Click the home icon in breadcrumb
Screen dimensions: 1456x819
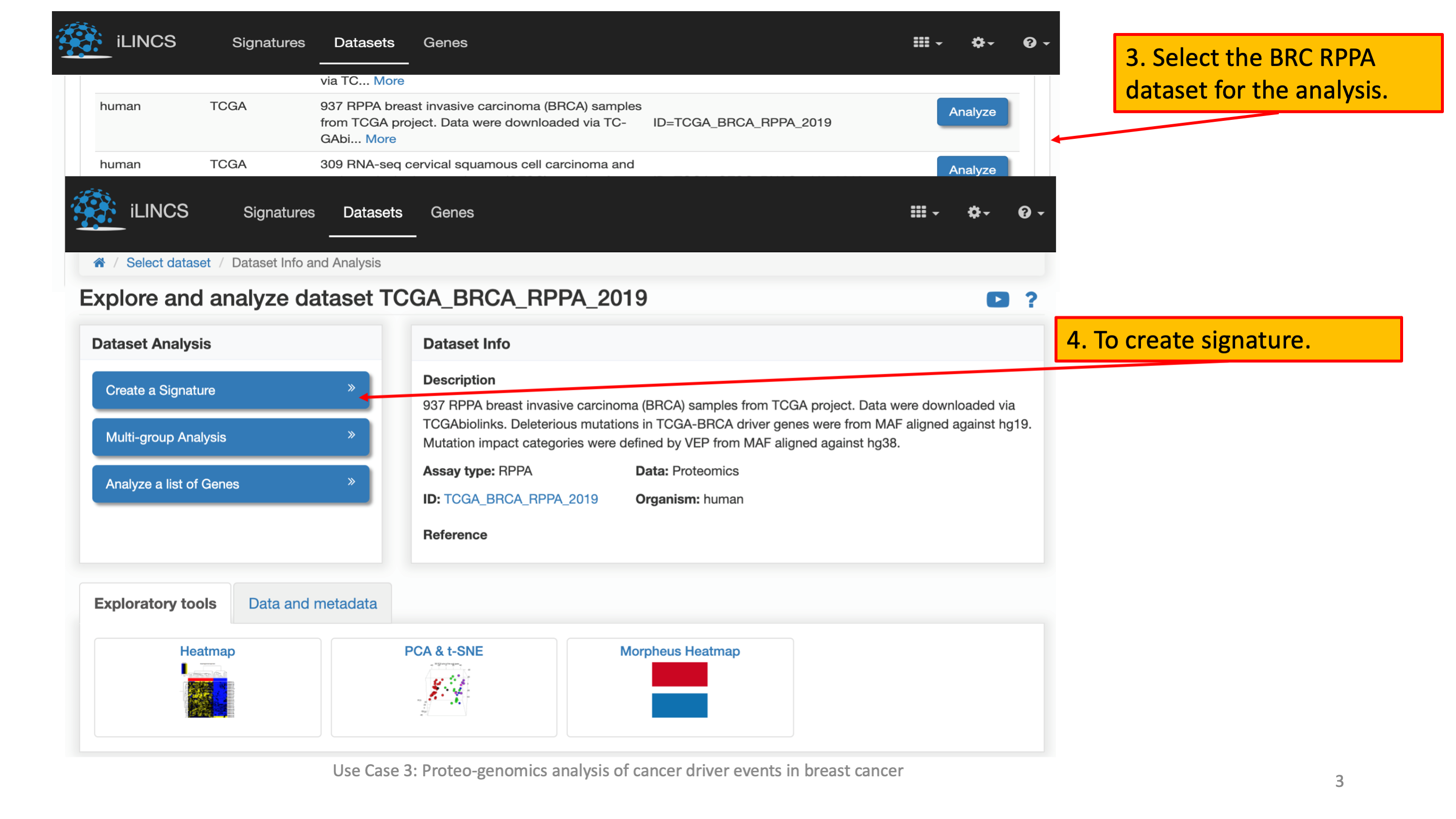click(99, 263)
